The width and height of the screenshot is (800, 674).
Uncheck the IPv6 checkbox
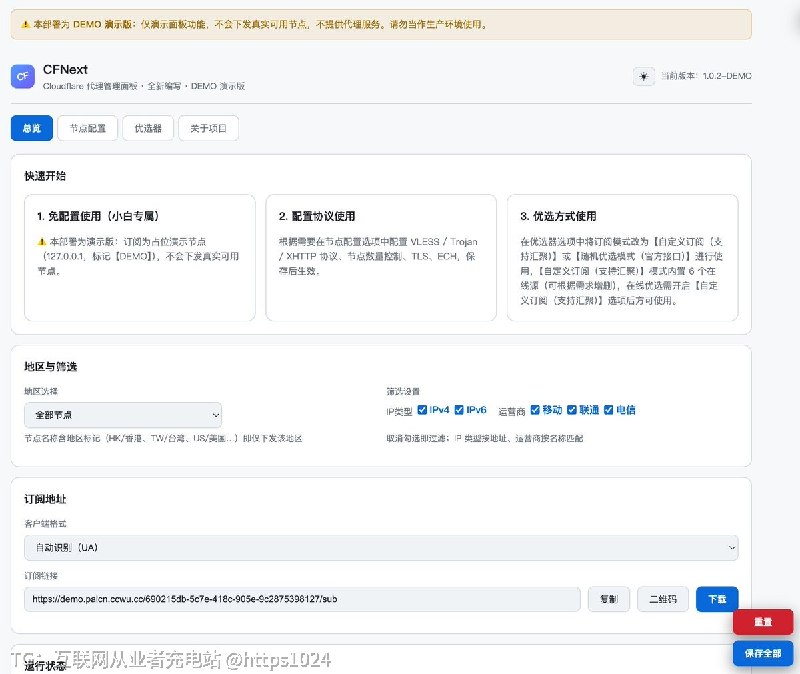459,410
